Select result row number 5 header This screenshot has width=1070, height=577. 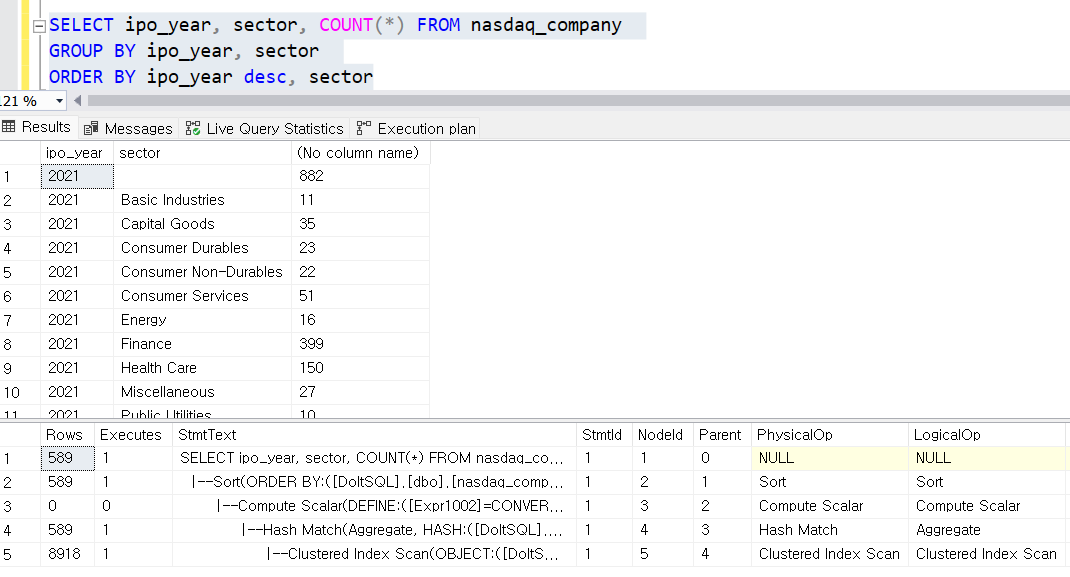click(x=20, y=272)
